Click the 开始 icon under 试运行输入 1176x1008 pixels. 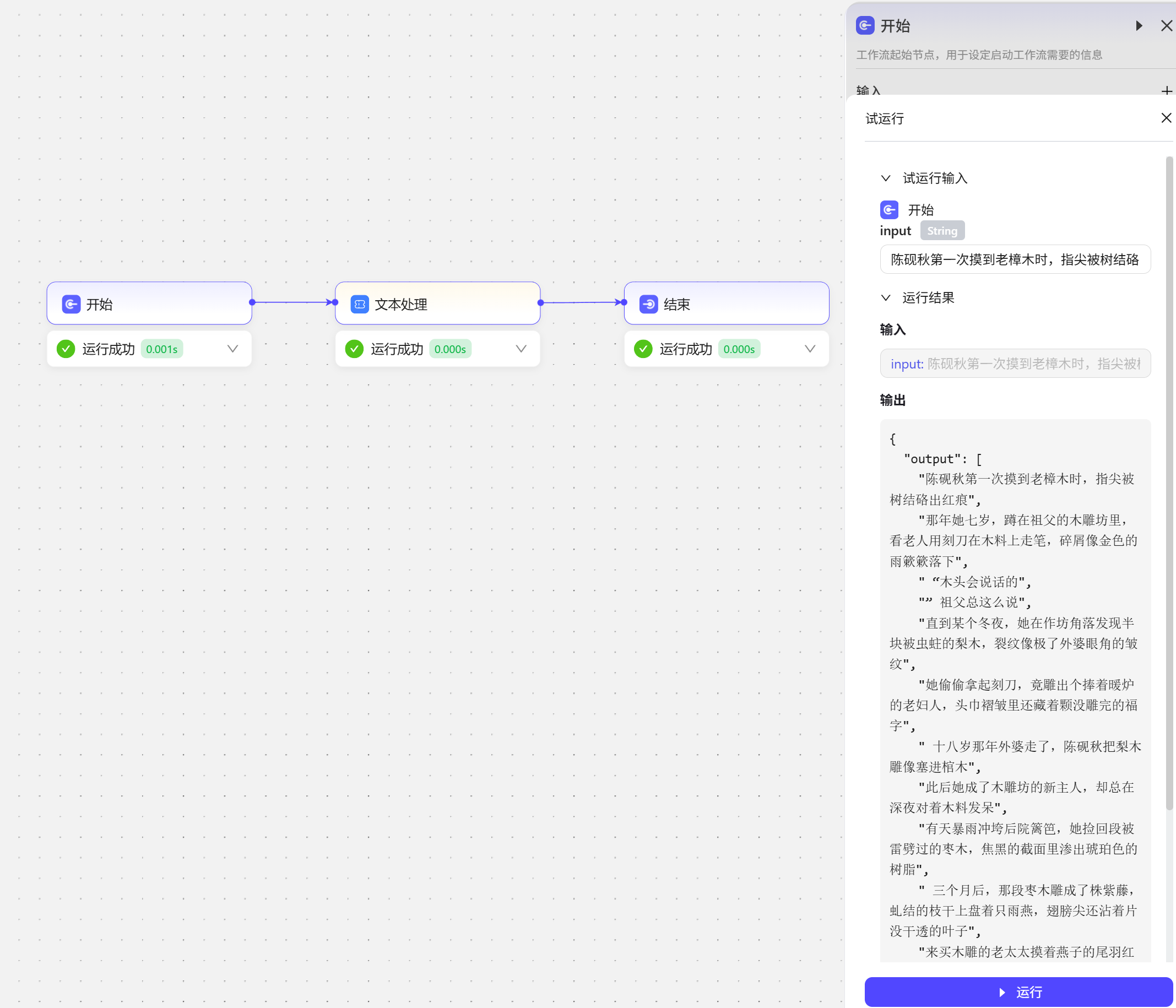(x=889, y=210)
